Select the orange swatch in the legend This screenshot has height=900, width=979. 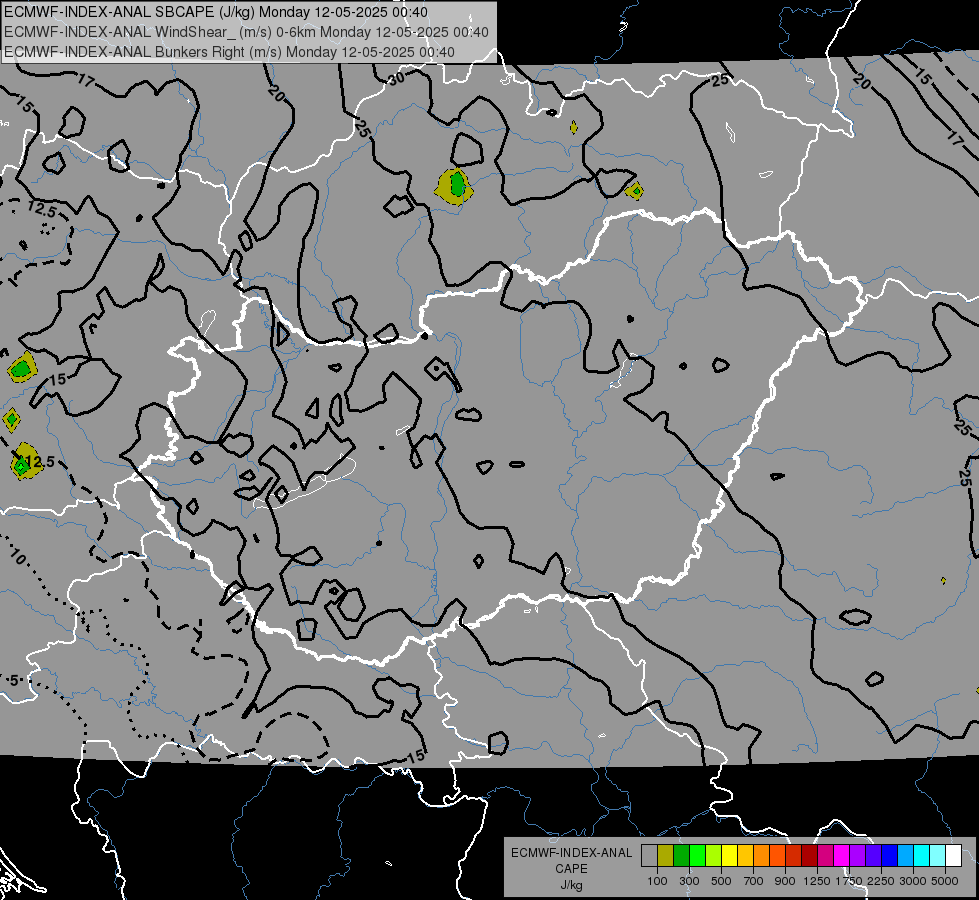762,855
